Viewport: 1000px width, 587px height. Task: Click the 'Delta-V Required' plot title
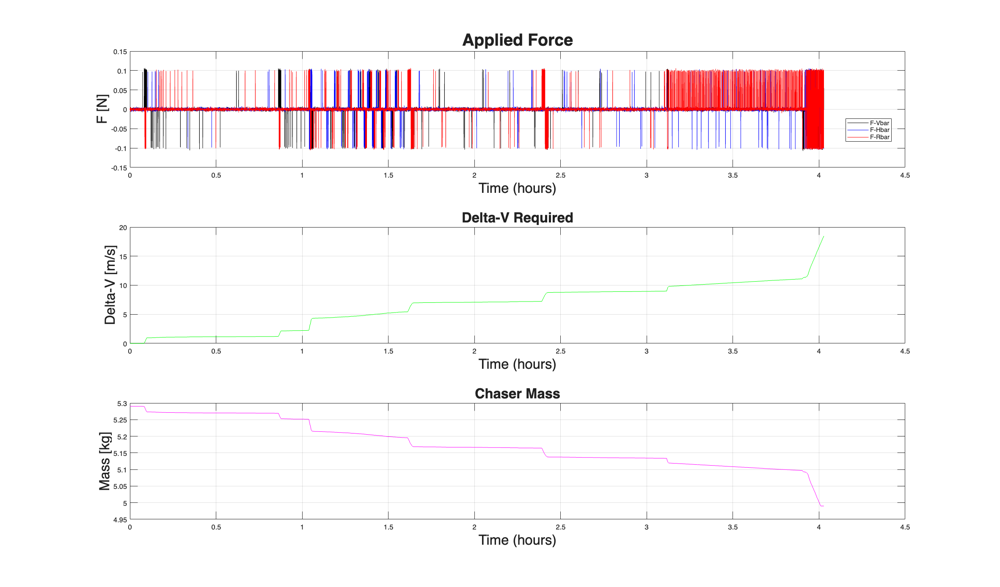point(517,218)
